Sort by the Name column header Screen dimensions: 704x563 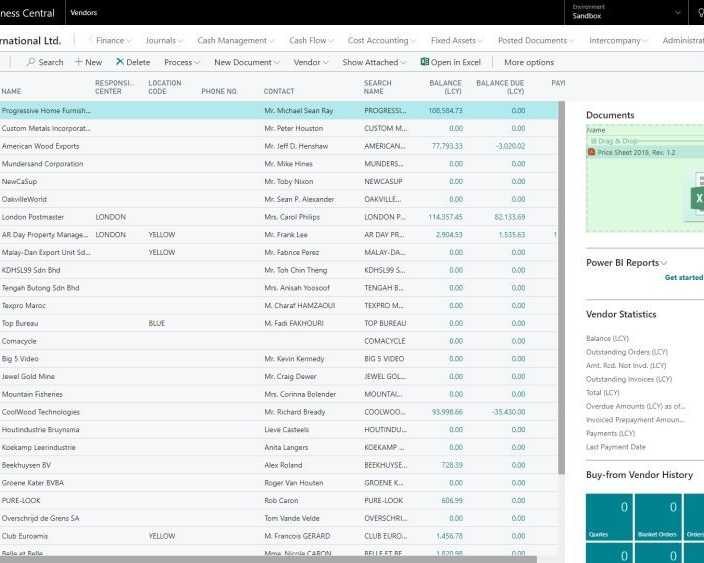(x=11, y=91)
